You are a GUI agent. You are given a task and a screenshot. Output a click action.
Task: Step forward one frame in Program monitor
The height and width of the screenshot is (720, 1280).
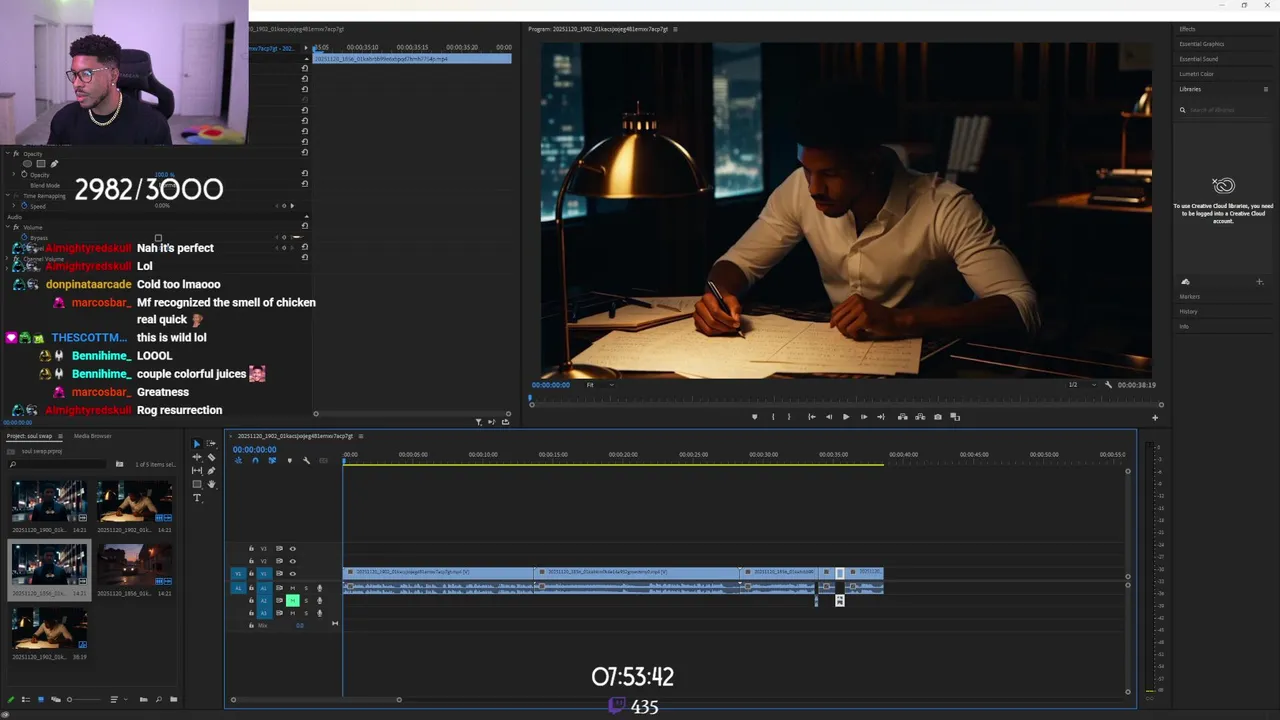coord(864,417)
